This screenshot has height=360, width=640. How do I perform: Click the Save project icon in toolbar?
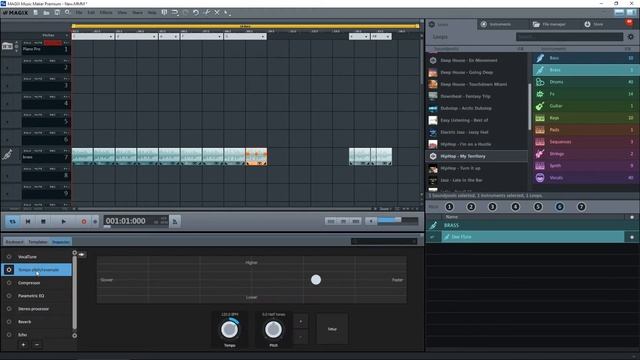click(x=57, y=13)
